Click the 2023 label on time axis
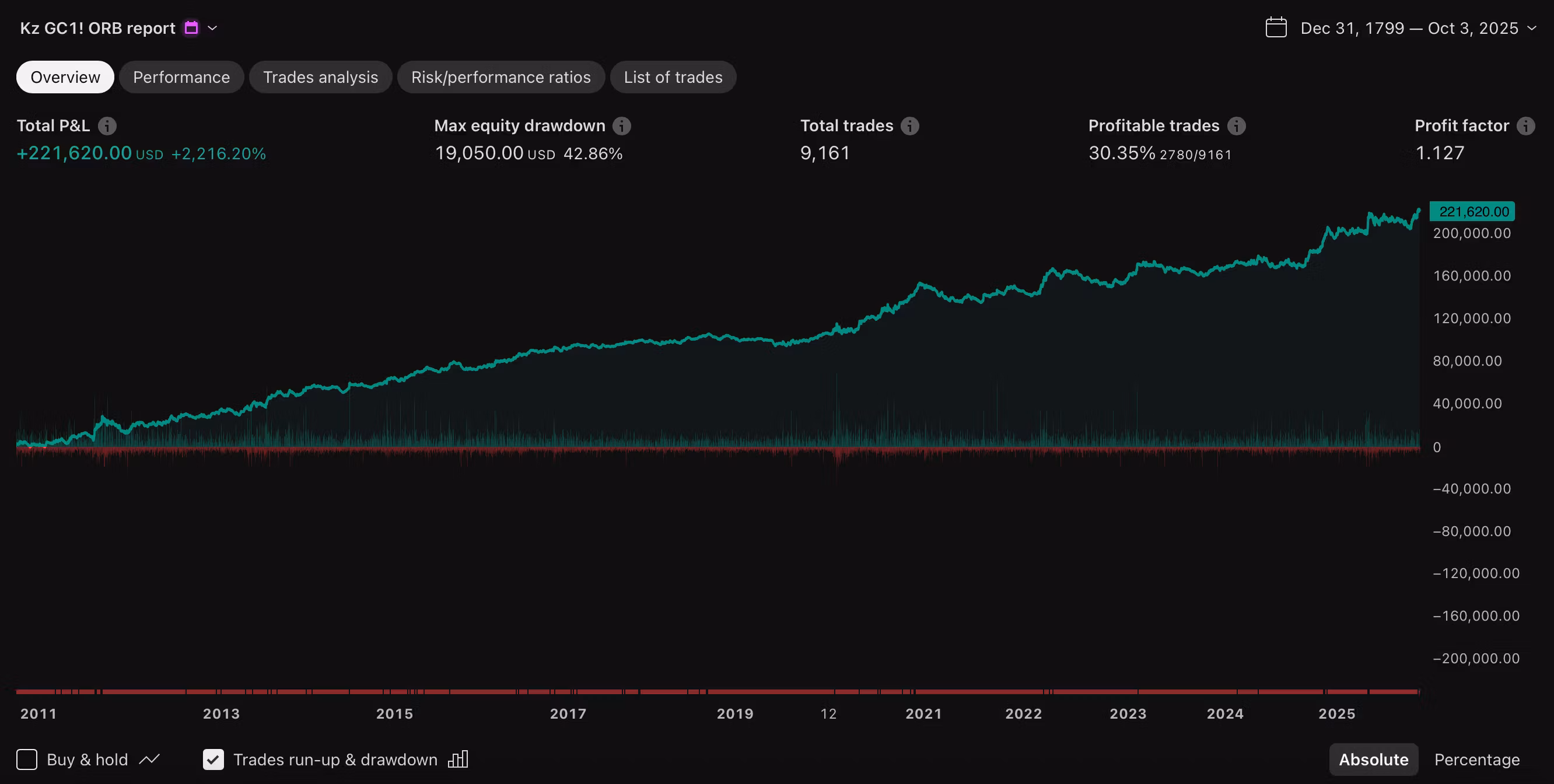 [x=1128, y=714]
